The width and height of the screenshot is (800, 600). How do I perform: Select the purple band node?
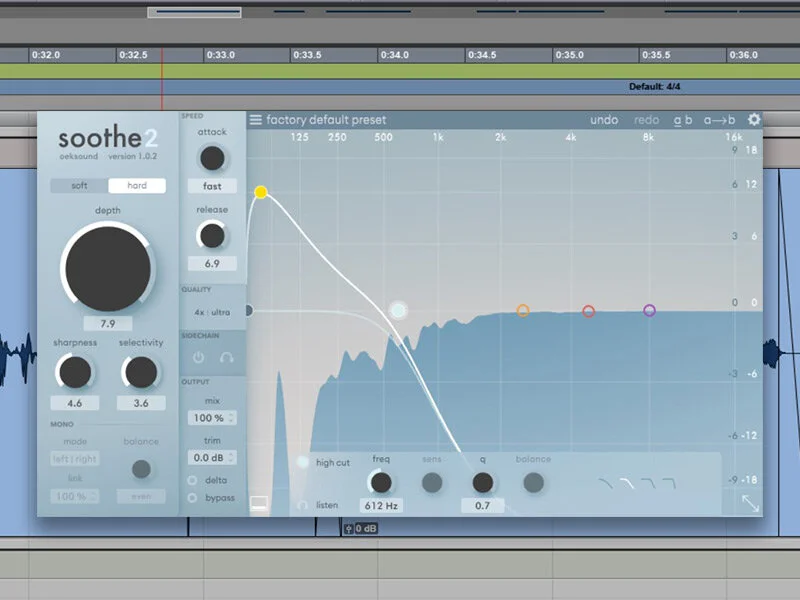click(x=649, y=310)
